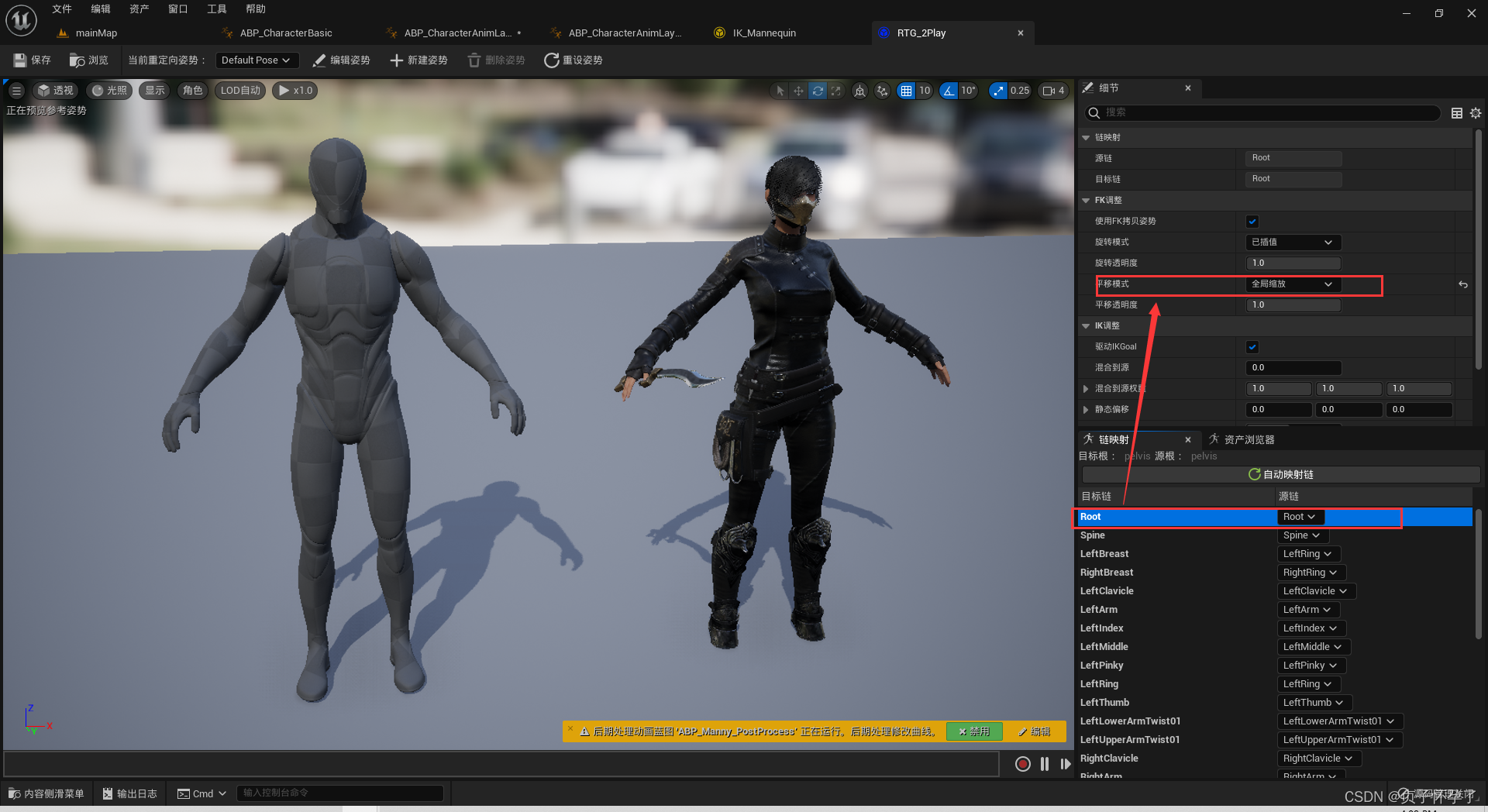
Task: Expand the 混合到源权重 row
Action: tap(1085, 389)
